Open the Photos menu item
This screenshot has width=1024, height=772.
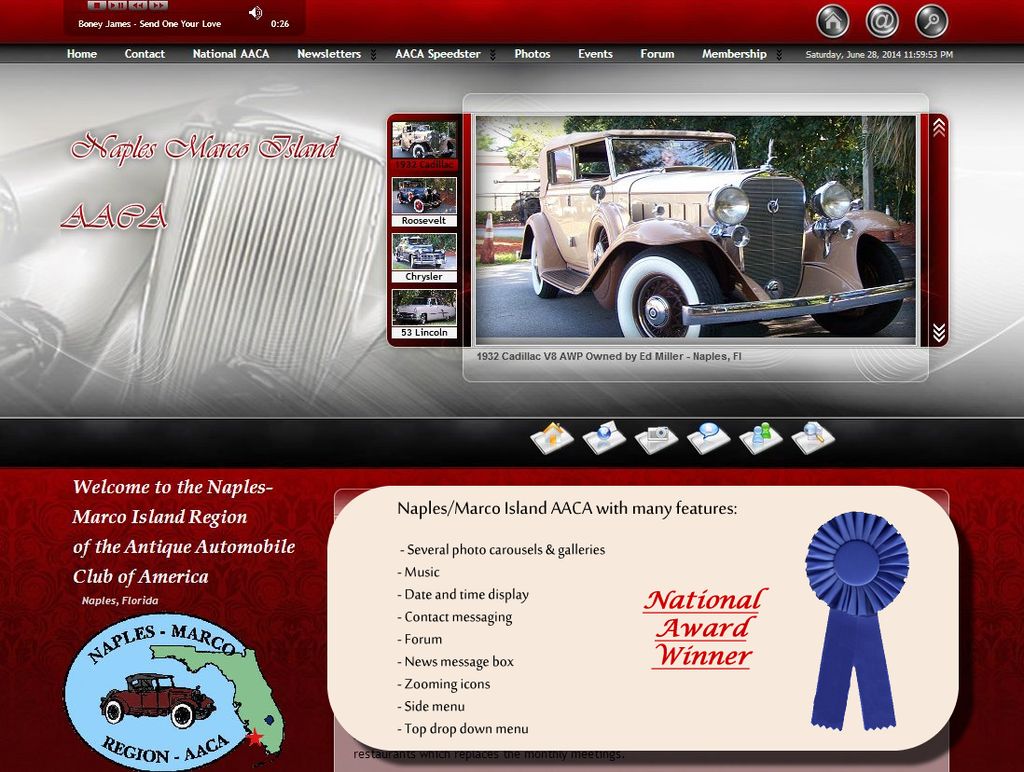click(x=532, y=54)
